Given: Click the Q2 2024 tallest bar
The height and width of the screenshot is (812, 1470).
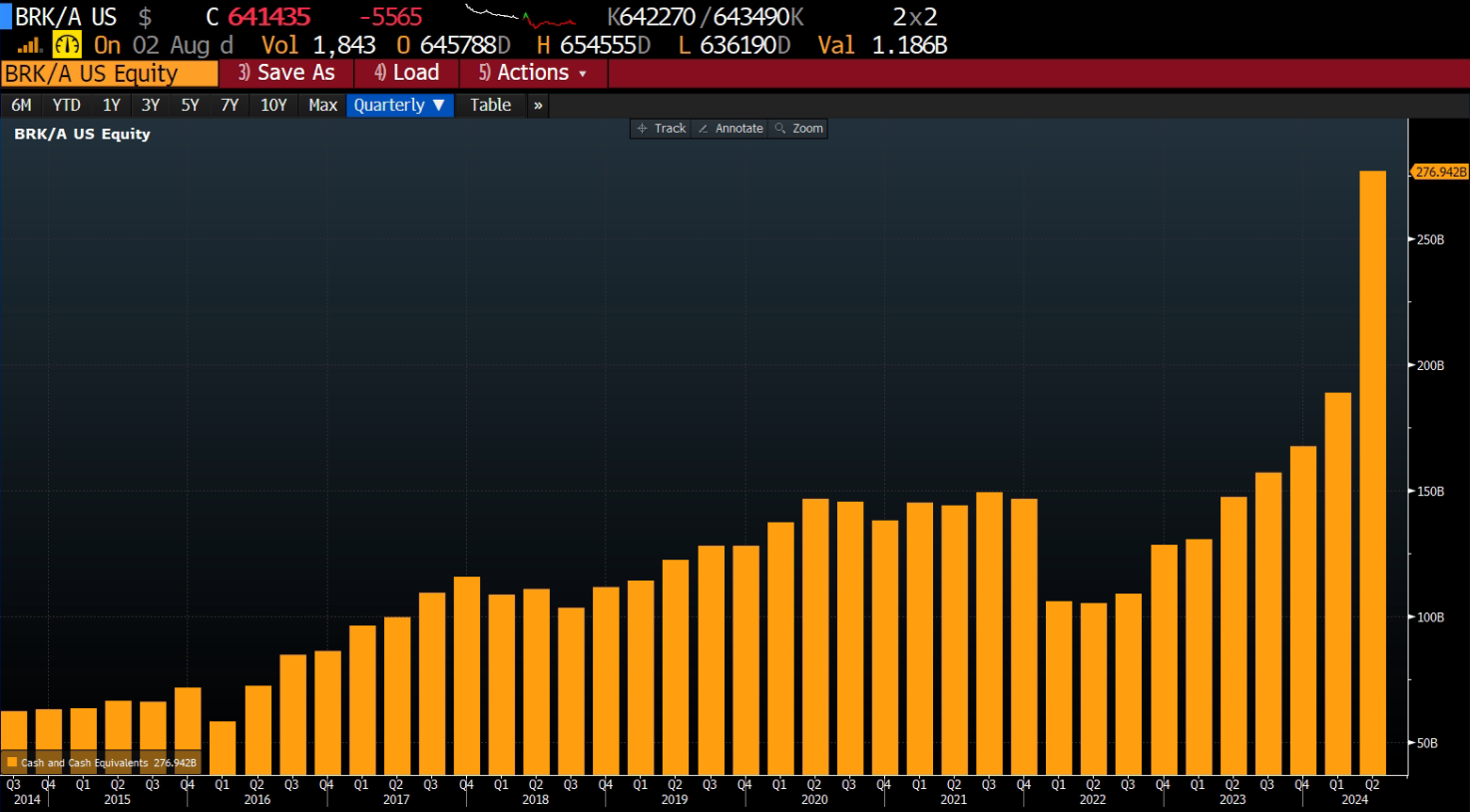Looking at the screenshot, I should (x=1372, y=469).
